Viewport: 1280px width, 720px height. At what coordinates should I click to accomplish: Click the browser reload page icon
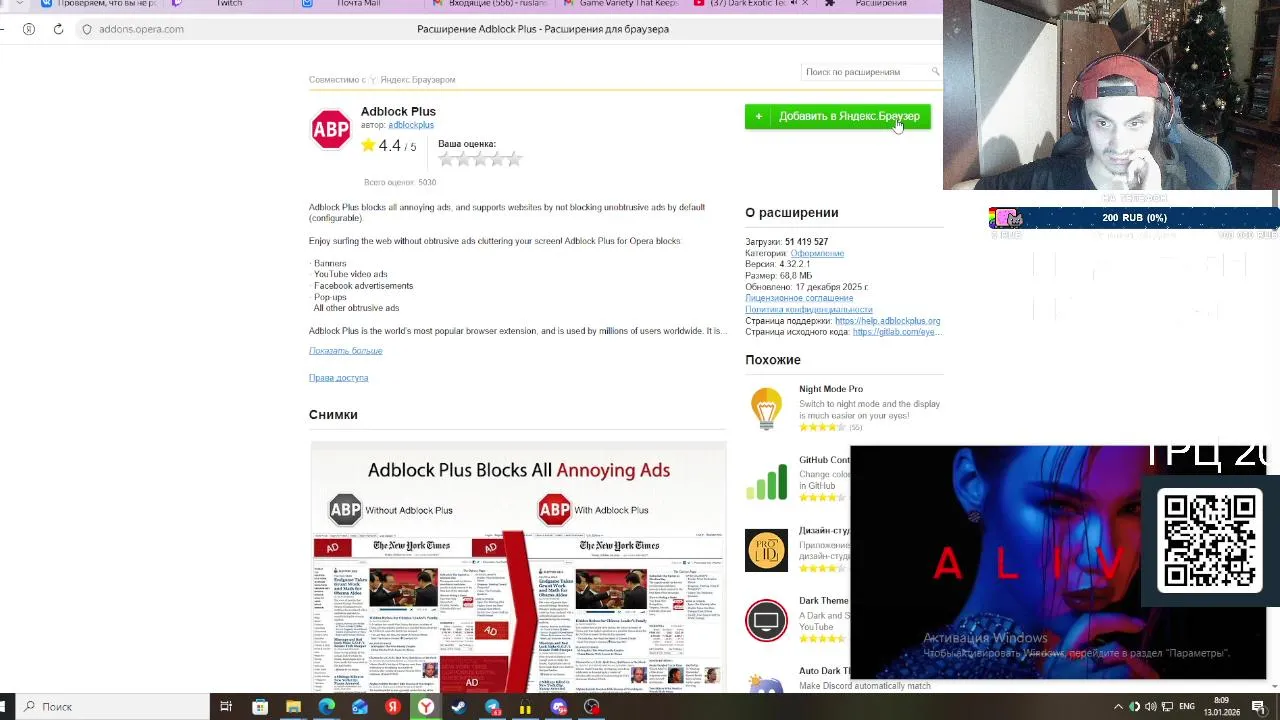tap(58, 29)
